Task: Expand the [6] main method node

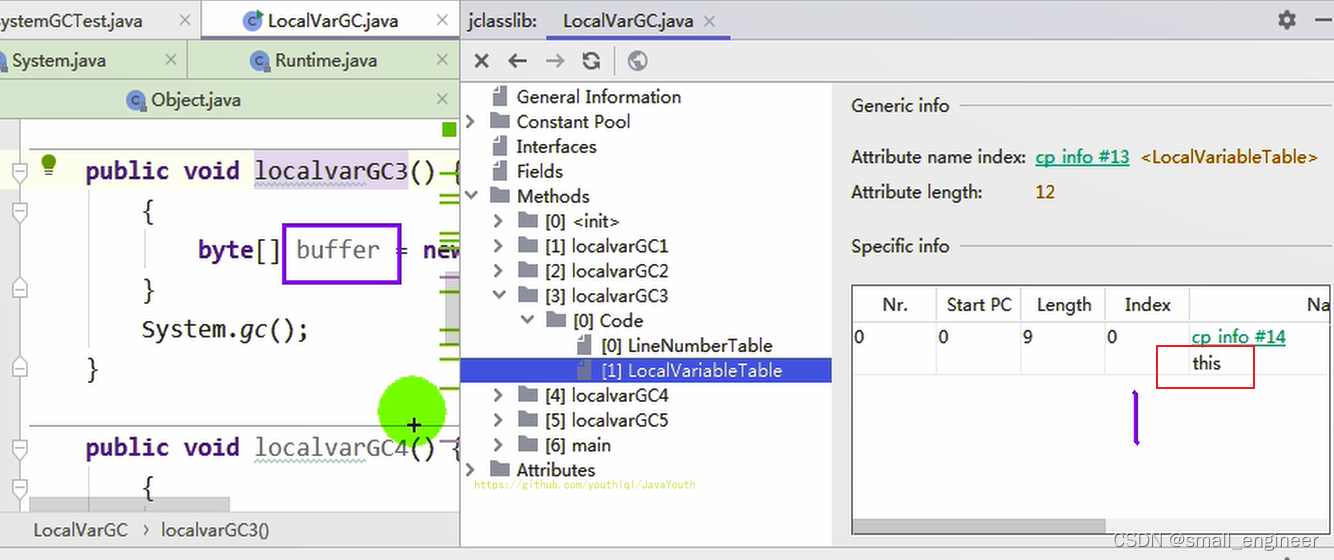Action: (x=499, y=446)
